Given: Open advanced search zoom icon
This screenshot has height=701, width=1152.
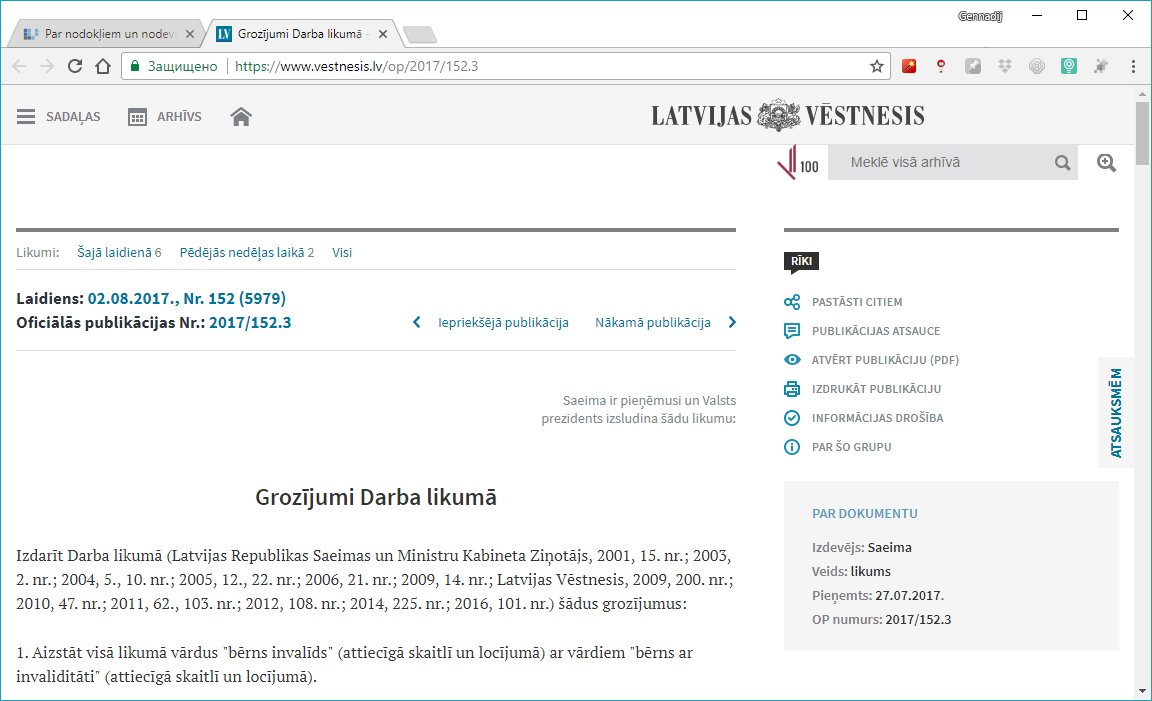Looking at the screenshot, I should [1106, 163].
